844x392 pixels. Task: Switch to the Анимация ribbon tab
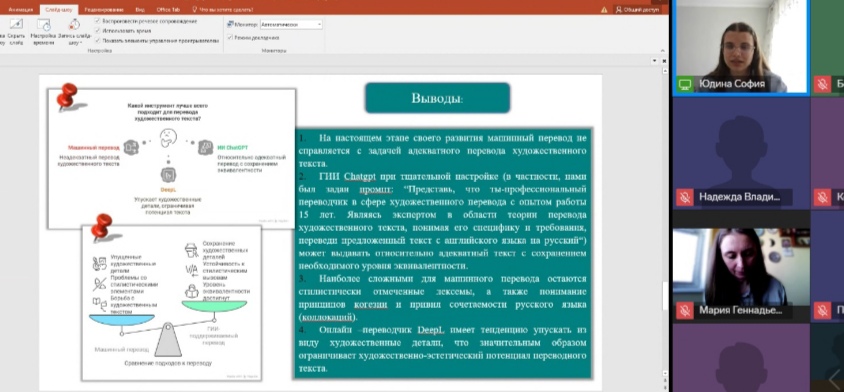pyautogui.click(x=20, y=10)
